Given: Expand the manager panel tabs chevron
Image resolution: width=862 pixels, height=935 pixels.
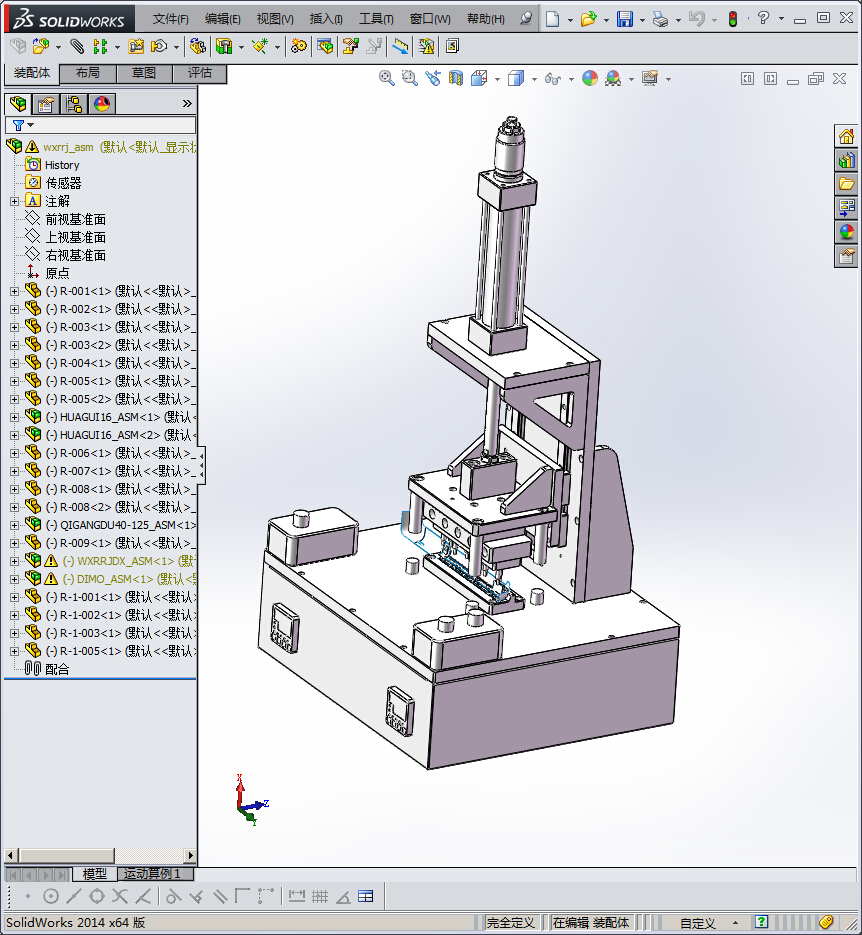Looking at the screenshot, I should [x=187, y=104].
